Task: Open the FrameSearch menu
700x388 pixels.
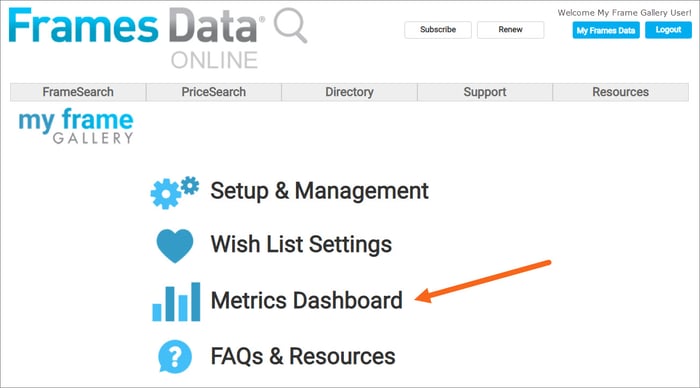Action: pos(78,92)
